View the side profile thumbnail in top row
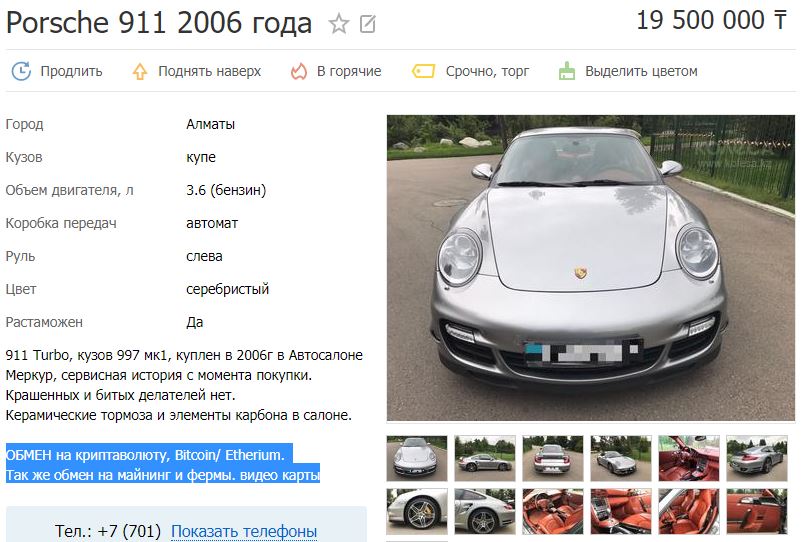Image resolution: width=808 pixels, height=542 pixels. pos(485,458)
